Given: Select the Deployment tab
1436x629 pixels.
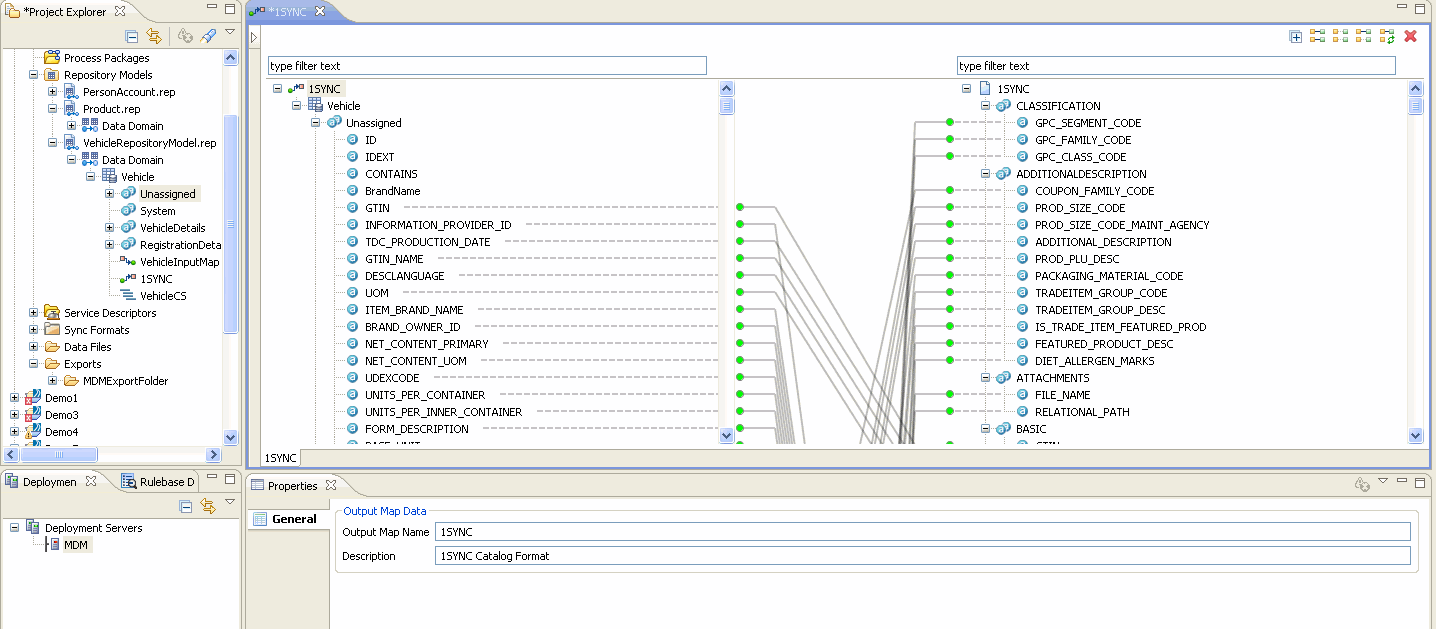Looking at the screenshot, I should click(50, 482).
